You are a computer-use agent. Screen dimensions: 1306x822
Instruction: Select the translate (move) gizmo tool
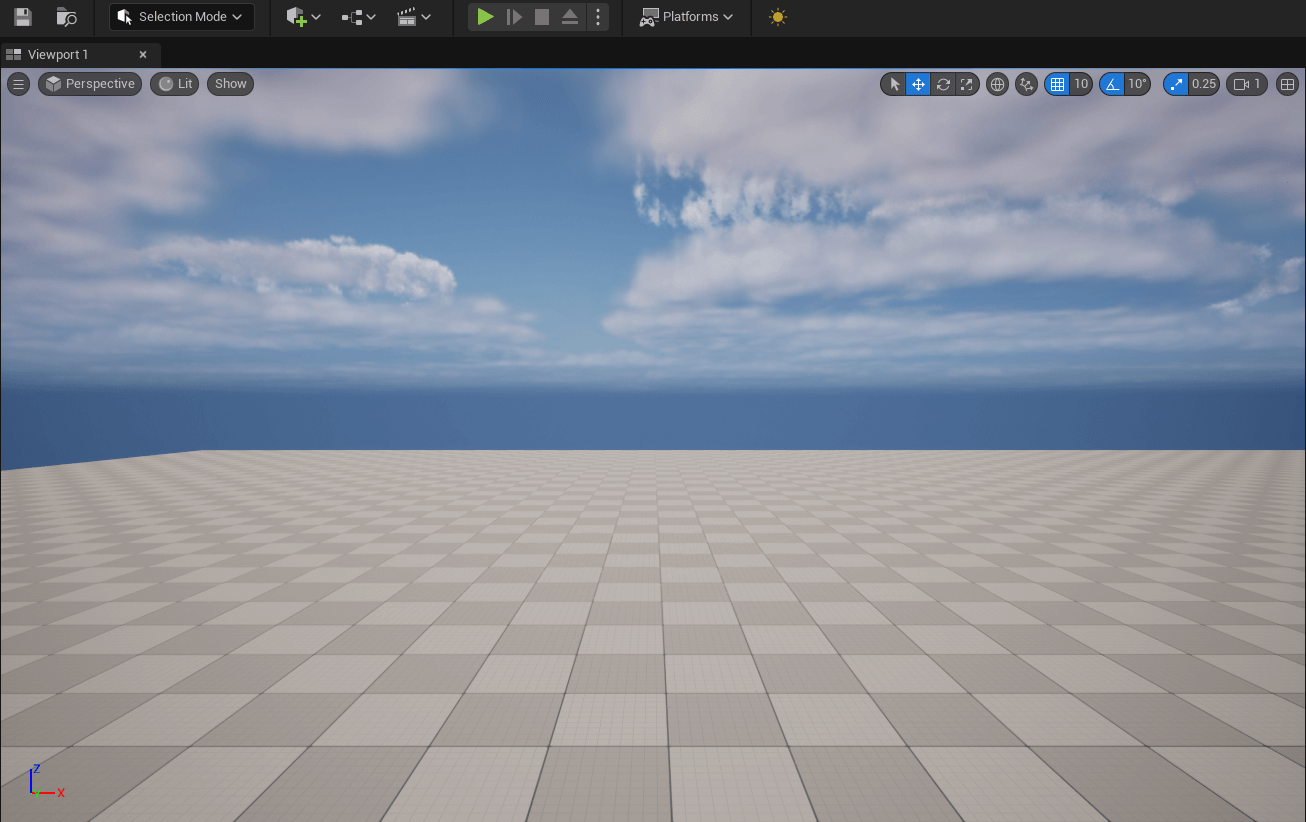point(918,84)
